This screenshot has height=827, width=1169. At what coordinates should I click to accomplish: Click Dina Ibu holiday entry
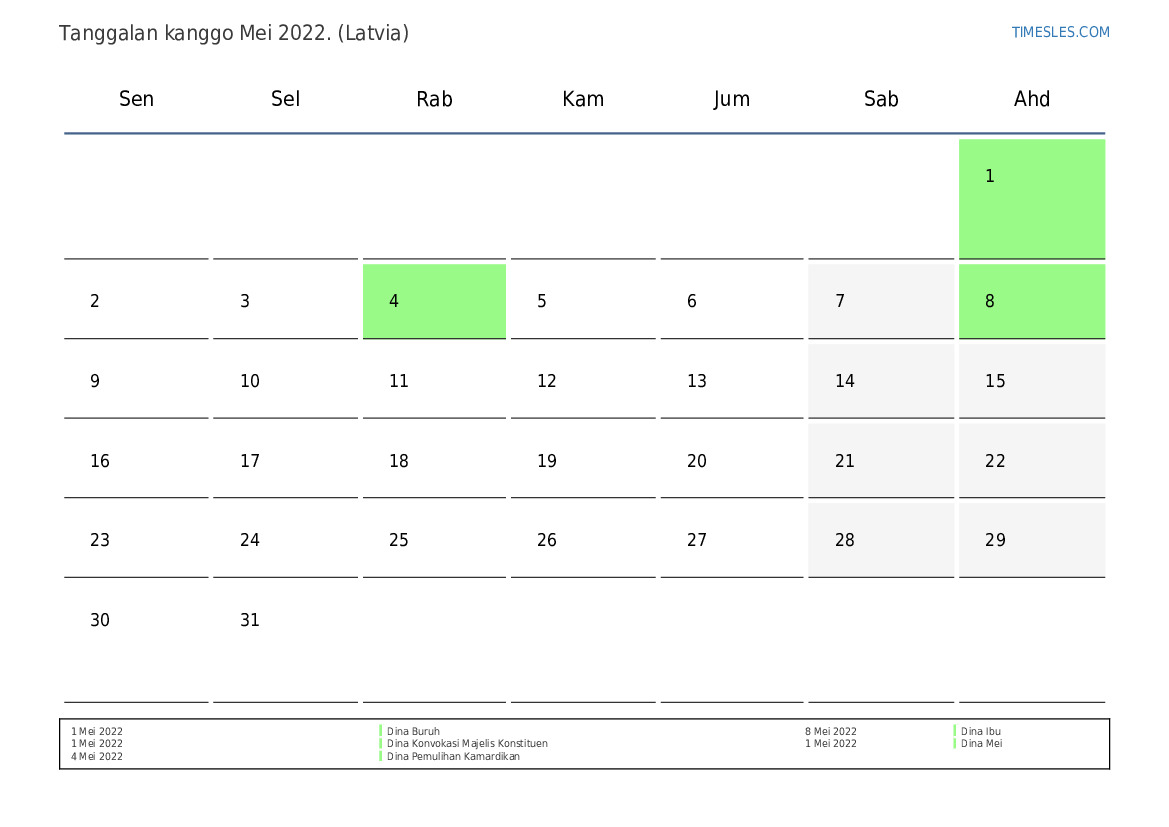(980, 731)
